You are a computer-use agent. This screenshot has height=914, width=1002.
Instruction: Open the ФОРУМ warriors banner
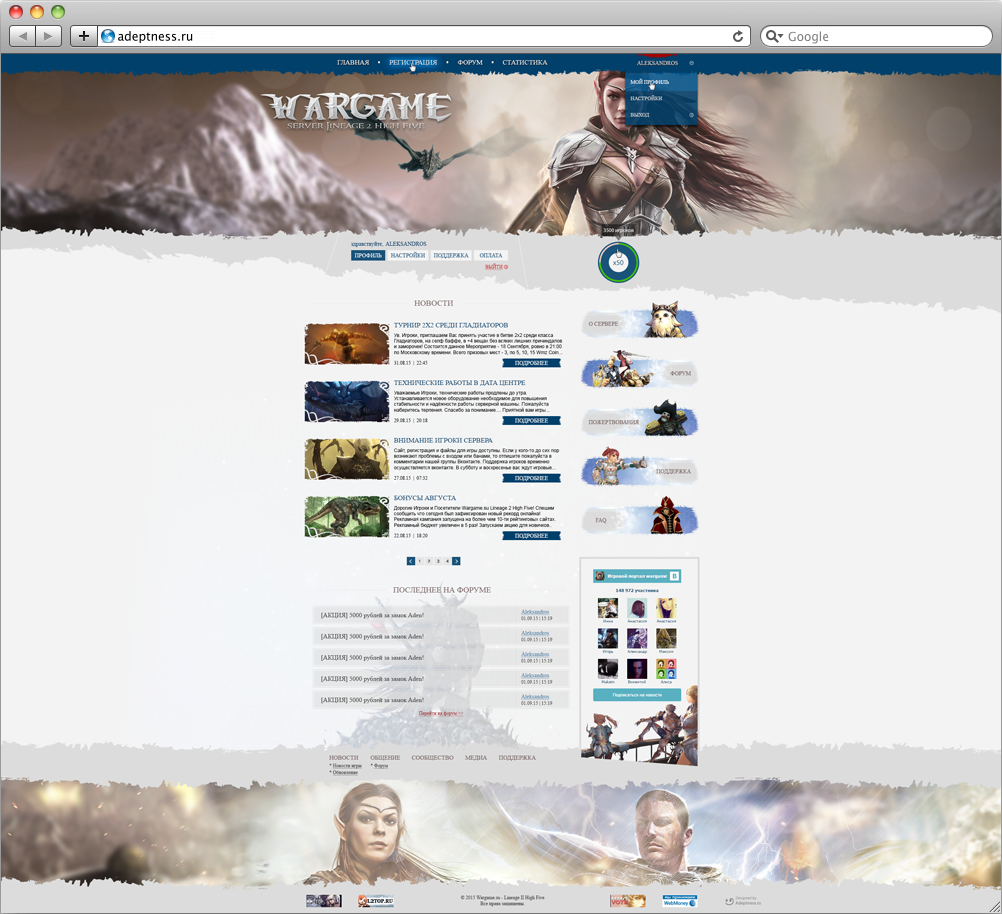click(x=639, y=369)
